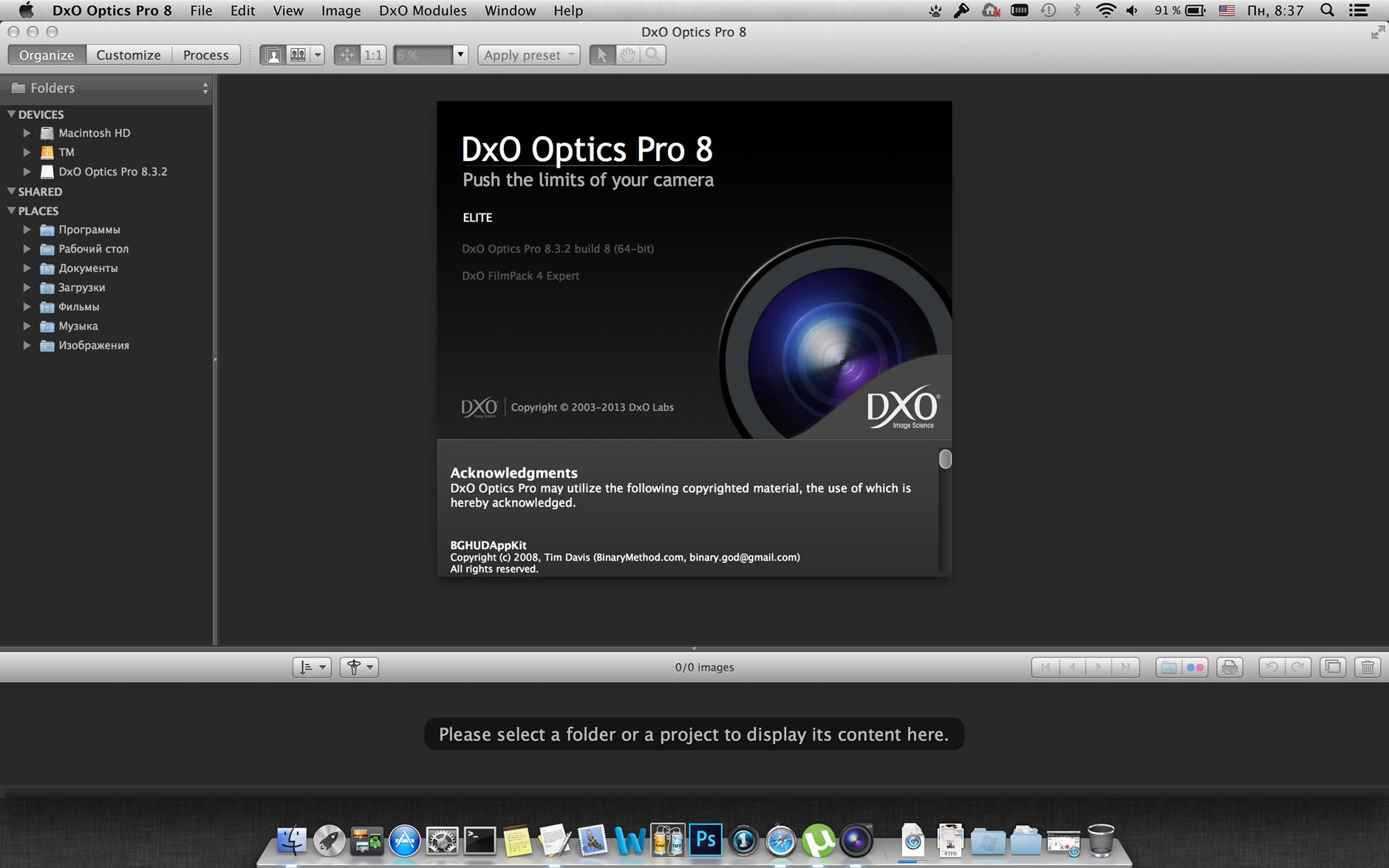Screen dimensions: 1389x868
Task: Click the rotate right icon
Action: click(x=1298, y=667)
